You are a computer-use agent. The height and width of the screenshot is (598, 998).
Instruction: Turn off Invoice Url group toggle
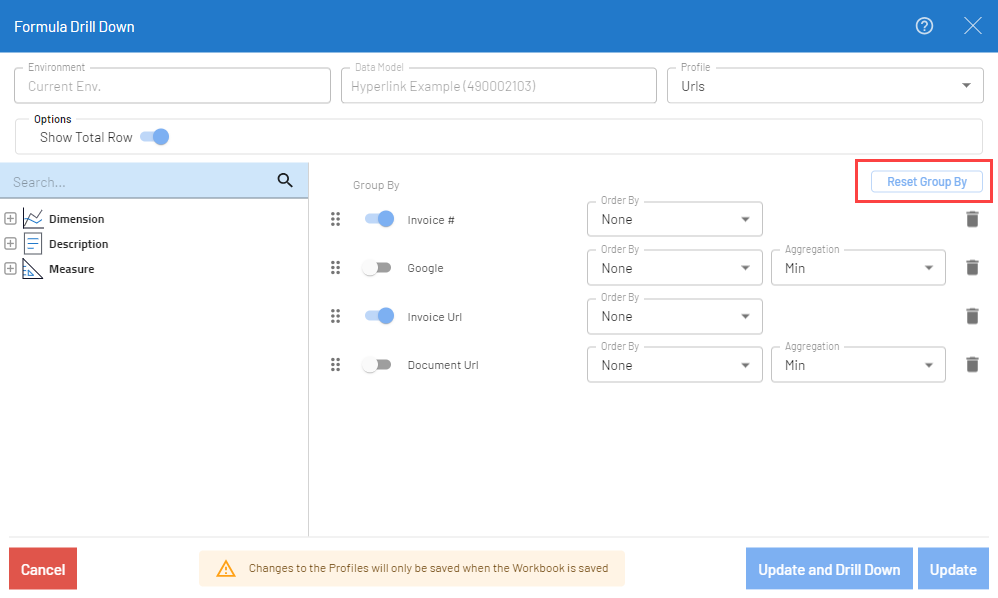379,316
